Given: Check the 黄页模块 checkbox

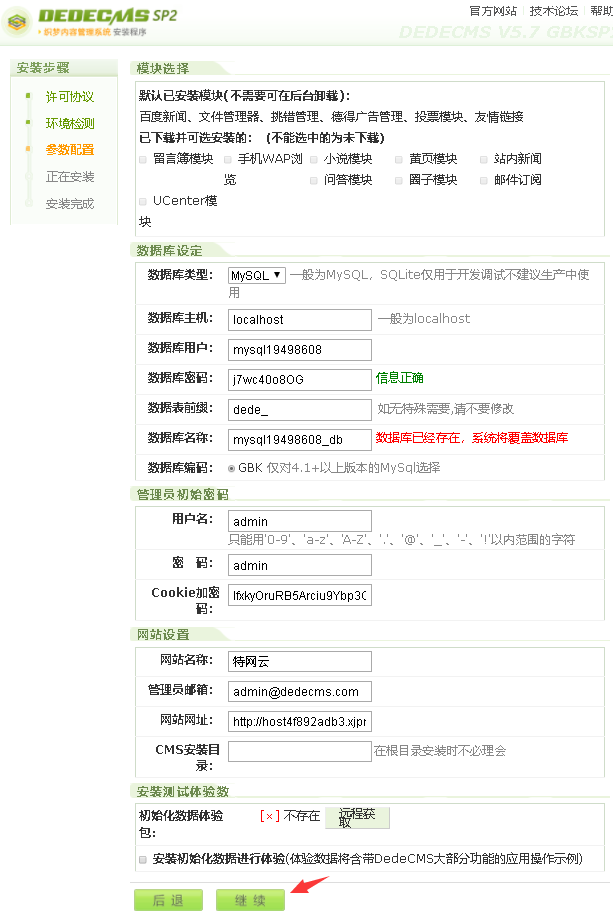Looking at the screenshot, I should point(399,159).
